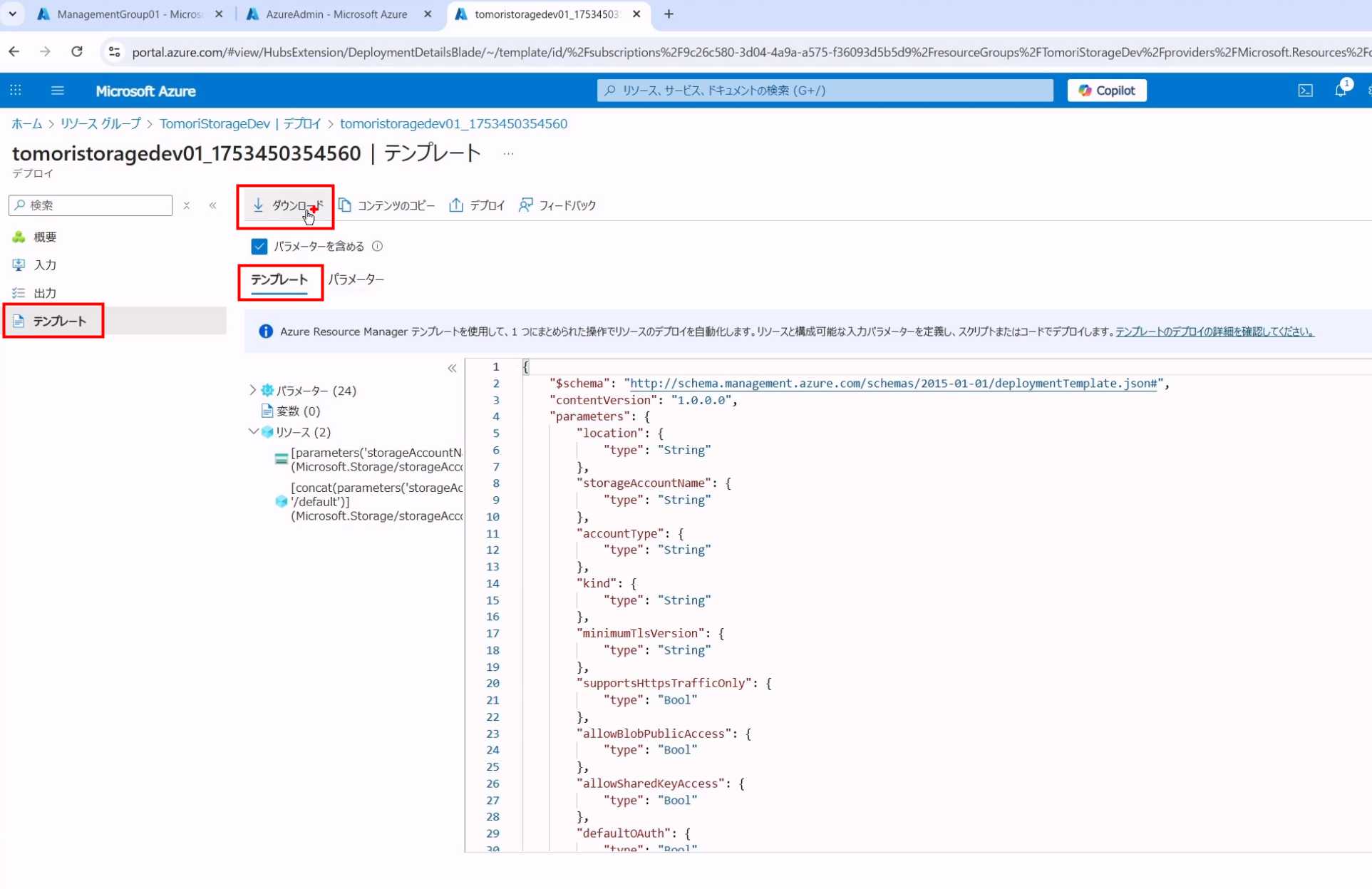Uncheck the include parameters checkbox
Screen dimensions: 1372x889
click(259, 246)
